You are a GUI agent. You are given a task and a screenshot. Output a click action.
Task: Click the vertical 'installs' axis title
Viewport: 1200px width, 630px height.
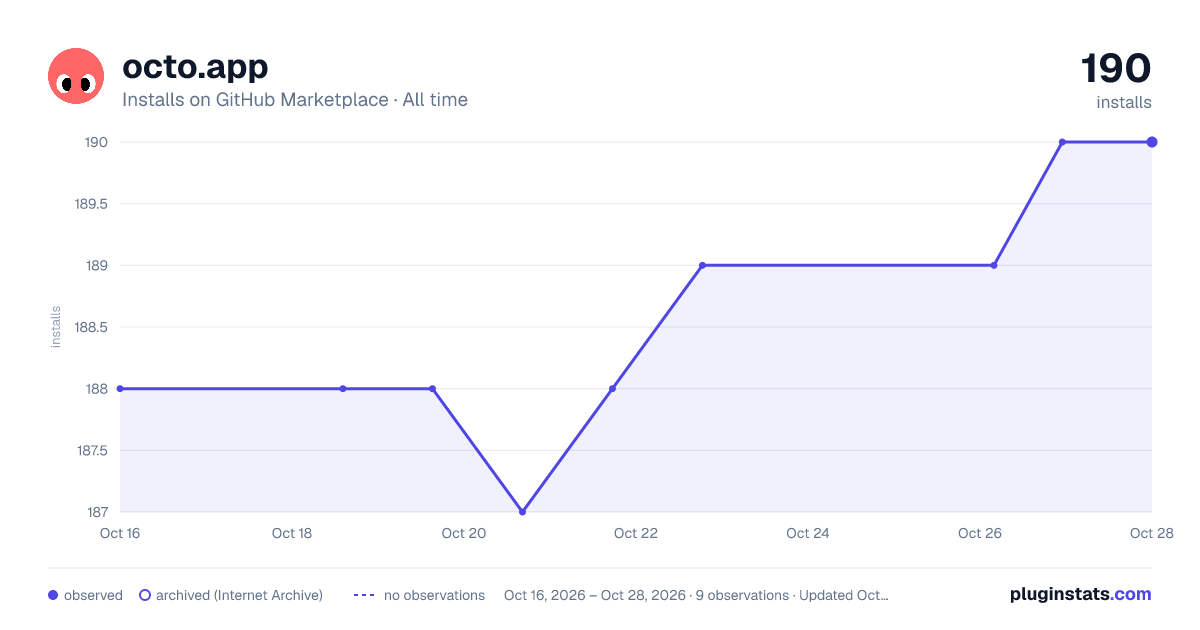coord(56,327)
